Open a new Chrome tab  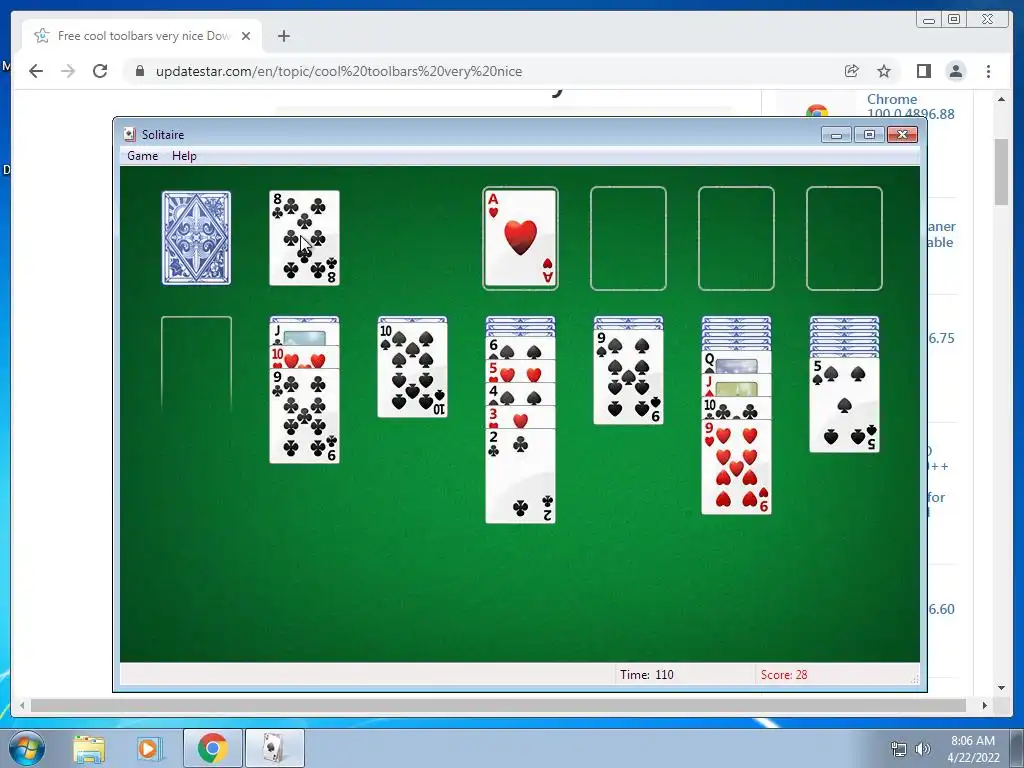[283, 36]
